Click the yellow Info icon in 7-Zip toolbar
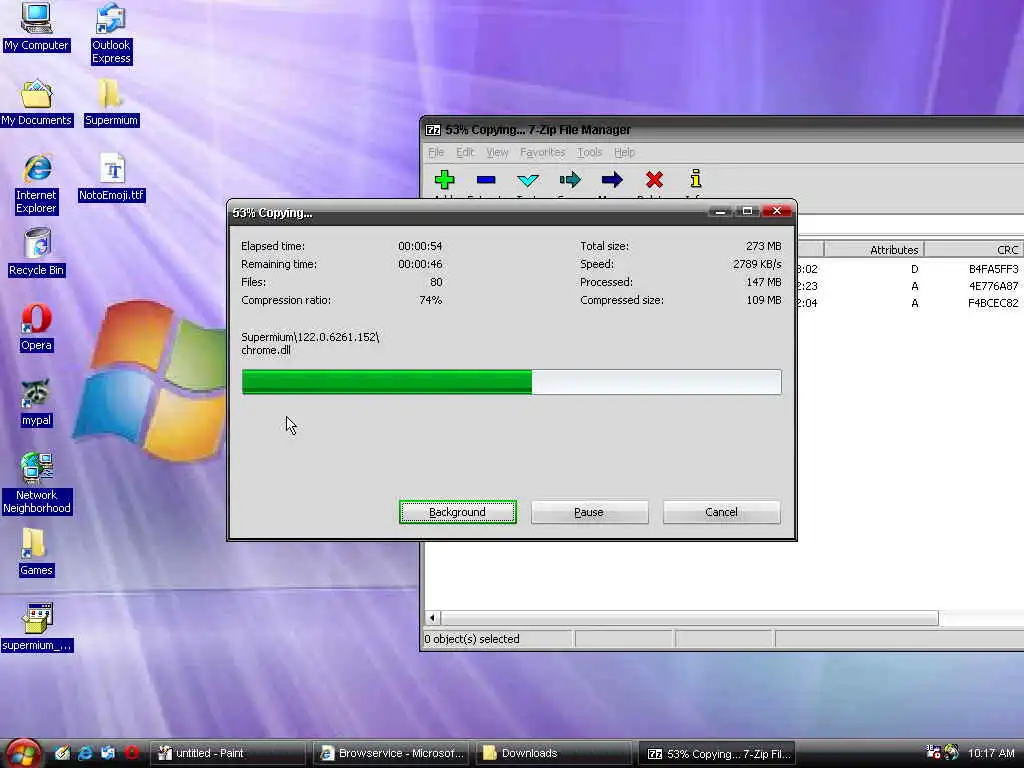 pyautogui.click(x=696, y=179)
